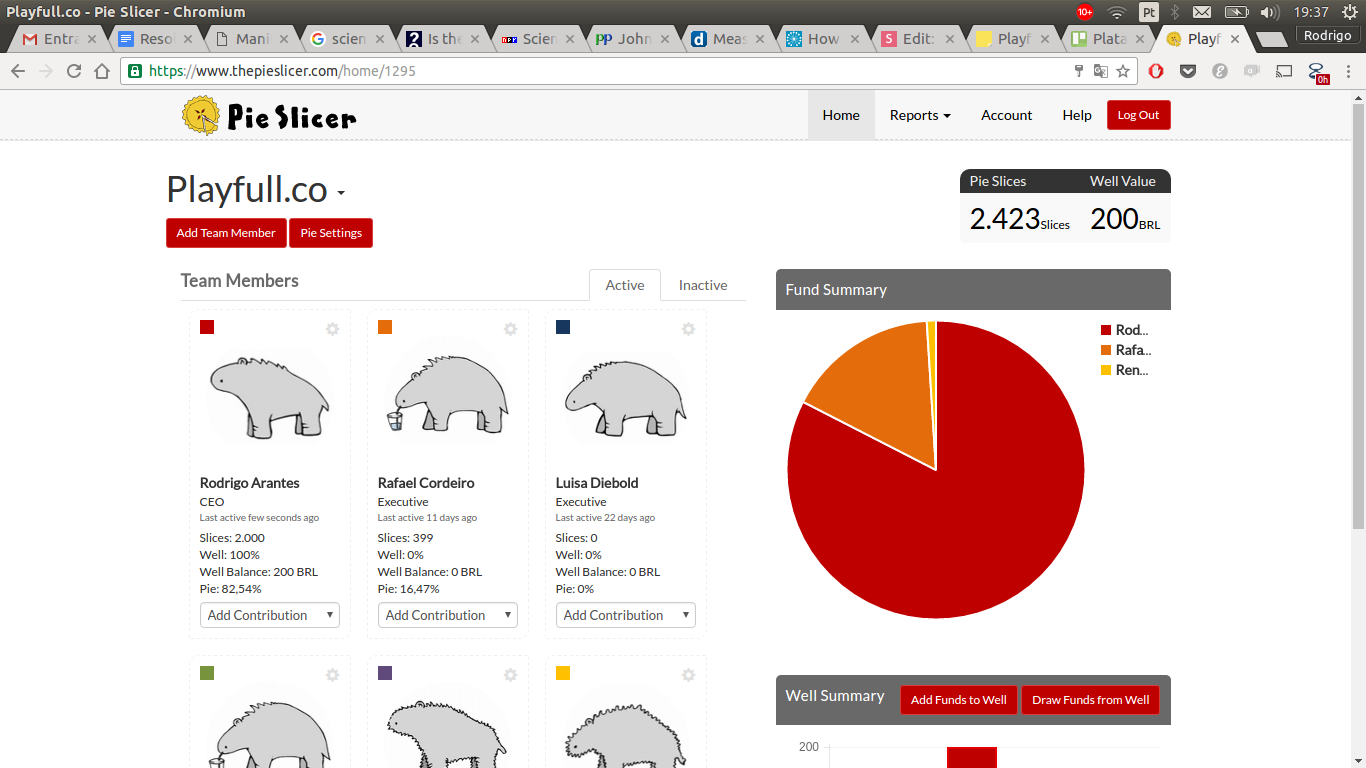Bookmark this page with the star
This screenshot has width=1366, height=768.
[1123, 71]
